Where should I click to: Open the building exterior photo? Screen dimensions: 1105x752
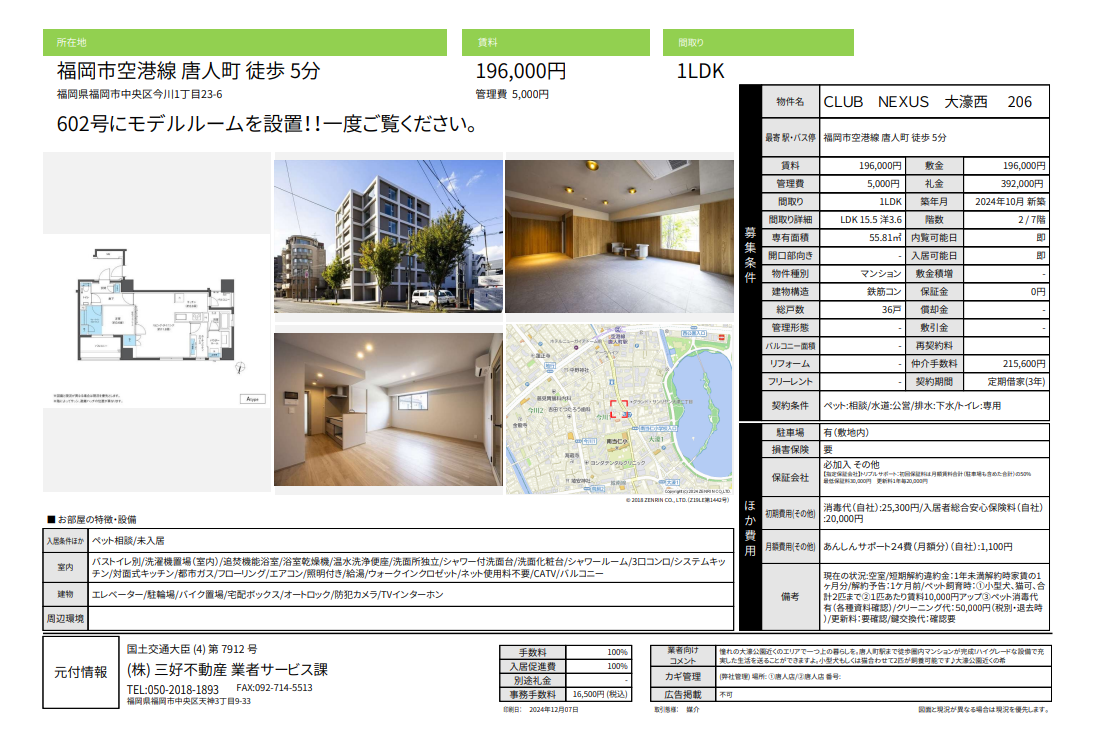(x=388, y=236)
